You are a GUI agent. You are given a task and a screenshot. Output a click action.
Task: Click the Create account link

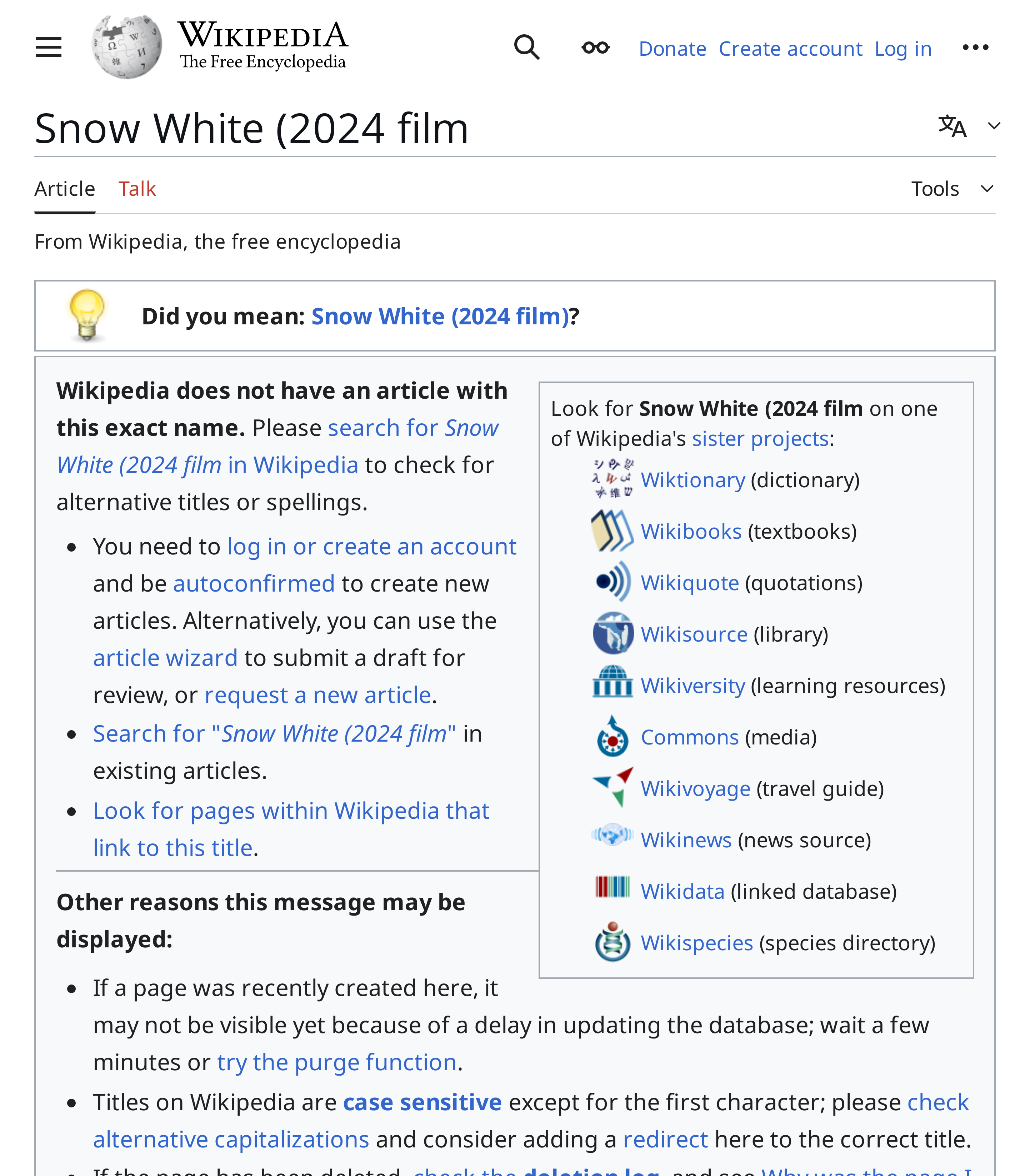[790, 49]
